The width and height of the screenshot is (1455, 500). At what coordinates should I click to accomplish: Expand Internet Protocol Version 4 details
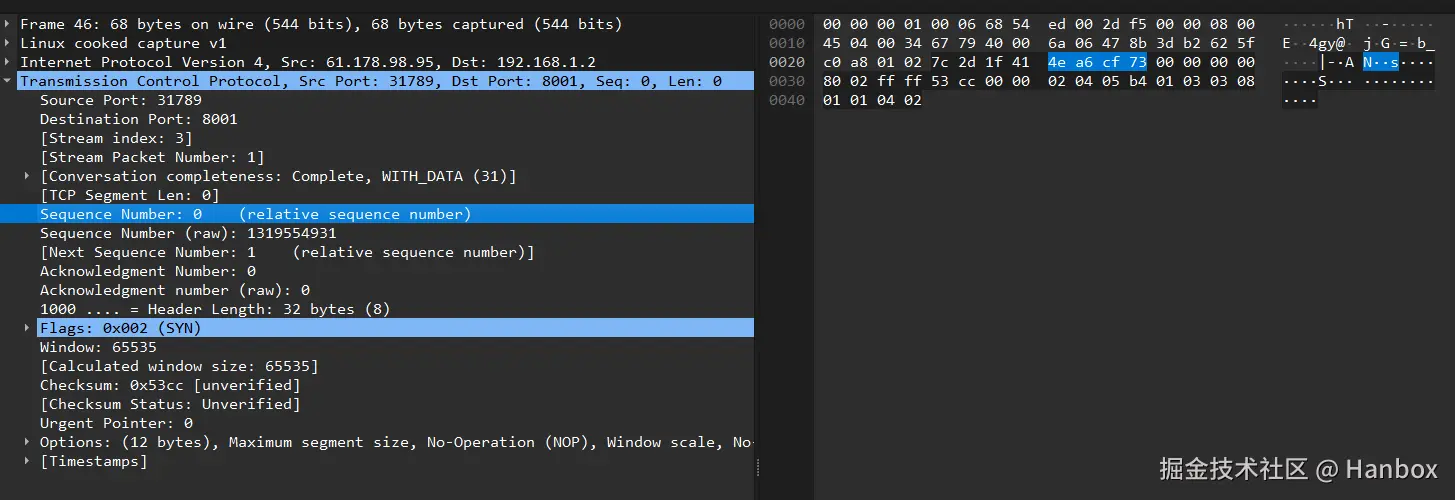click(x=8, y=62)
